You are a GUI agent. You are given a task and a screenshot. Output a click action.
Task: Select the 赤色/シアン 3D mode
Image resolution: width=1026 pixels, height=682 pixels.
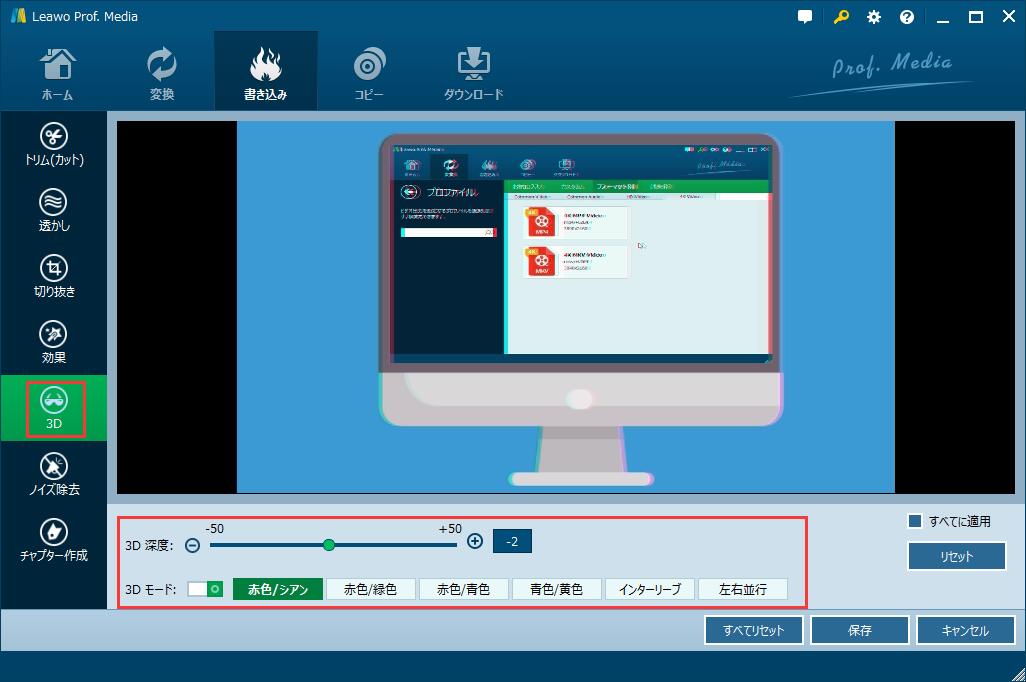tap(278, 589)
